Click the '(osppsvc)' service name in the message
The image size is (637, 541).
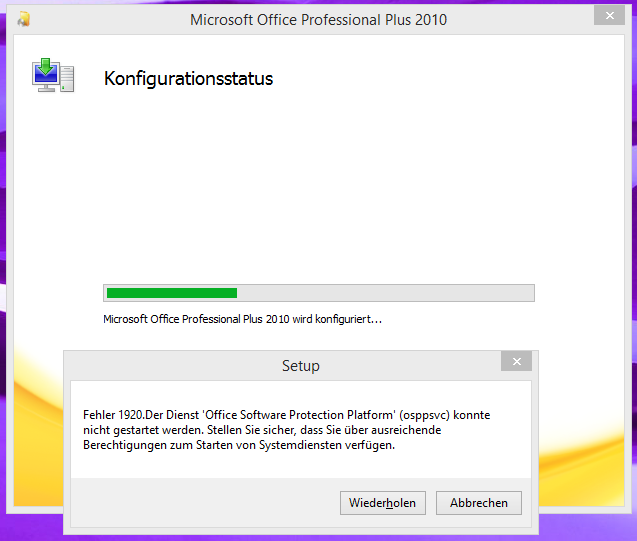coord(425,415)
